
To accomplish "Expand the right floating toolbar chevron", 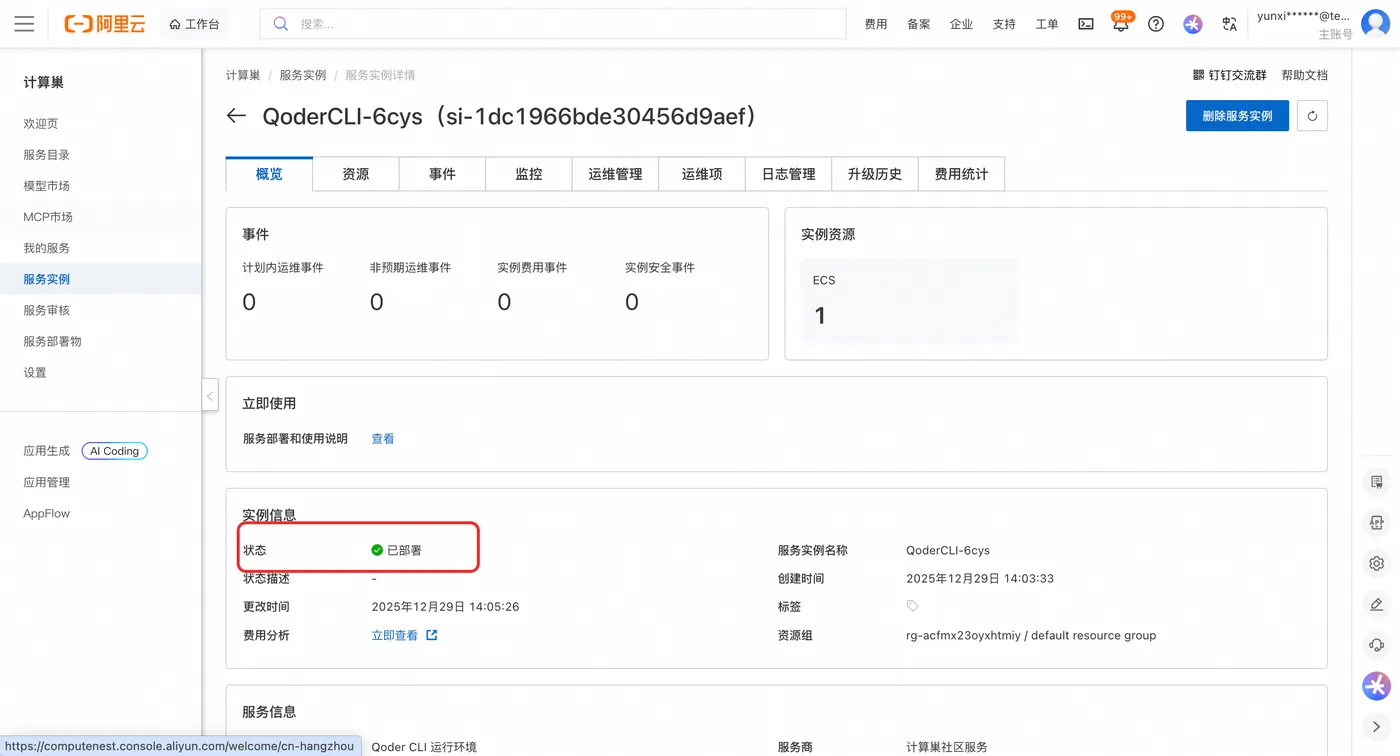I will (x=1376, y=726).
